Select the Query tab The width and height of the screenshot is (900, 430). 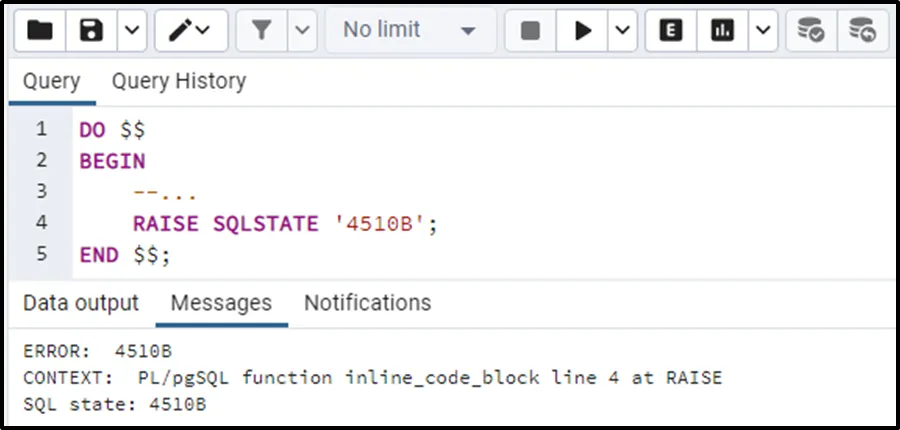pyautogui.click(x=52, y=82)
